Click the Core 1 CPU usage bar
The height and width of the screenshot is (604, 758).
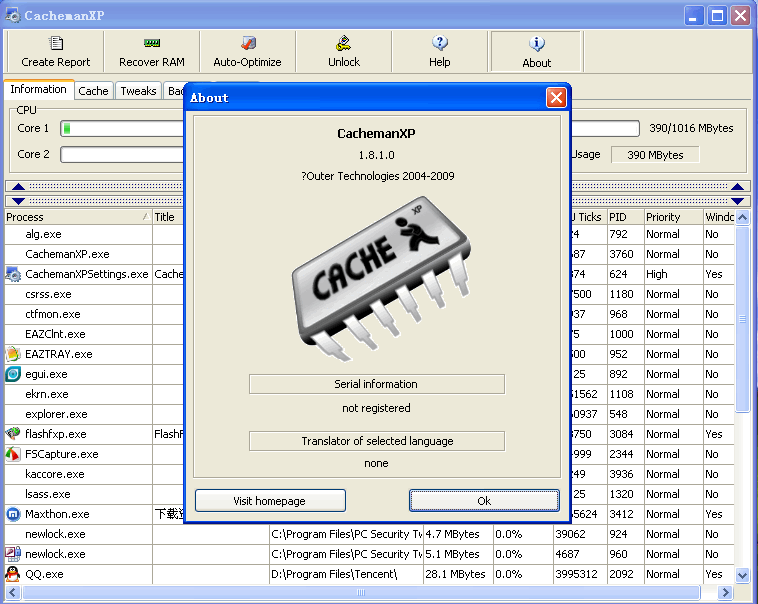[x=122, y=129]
